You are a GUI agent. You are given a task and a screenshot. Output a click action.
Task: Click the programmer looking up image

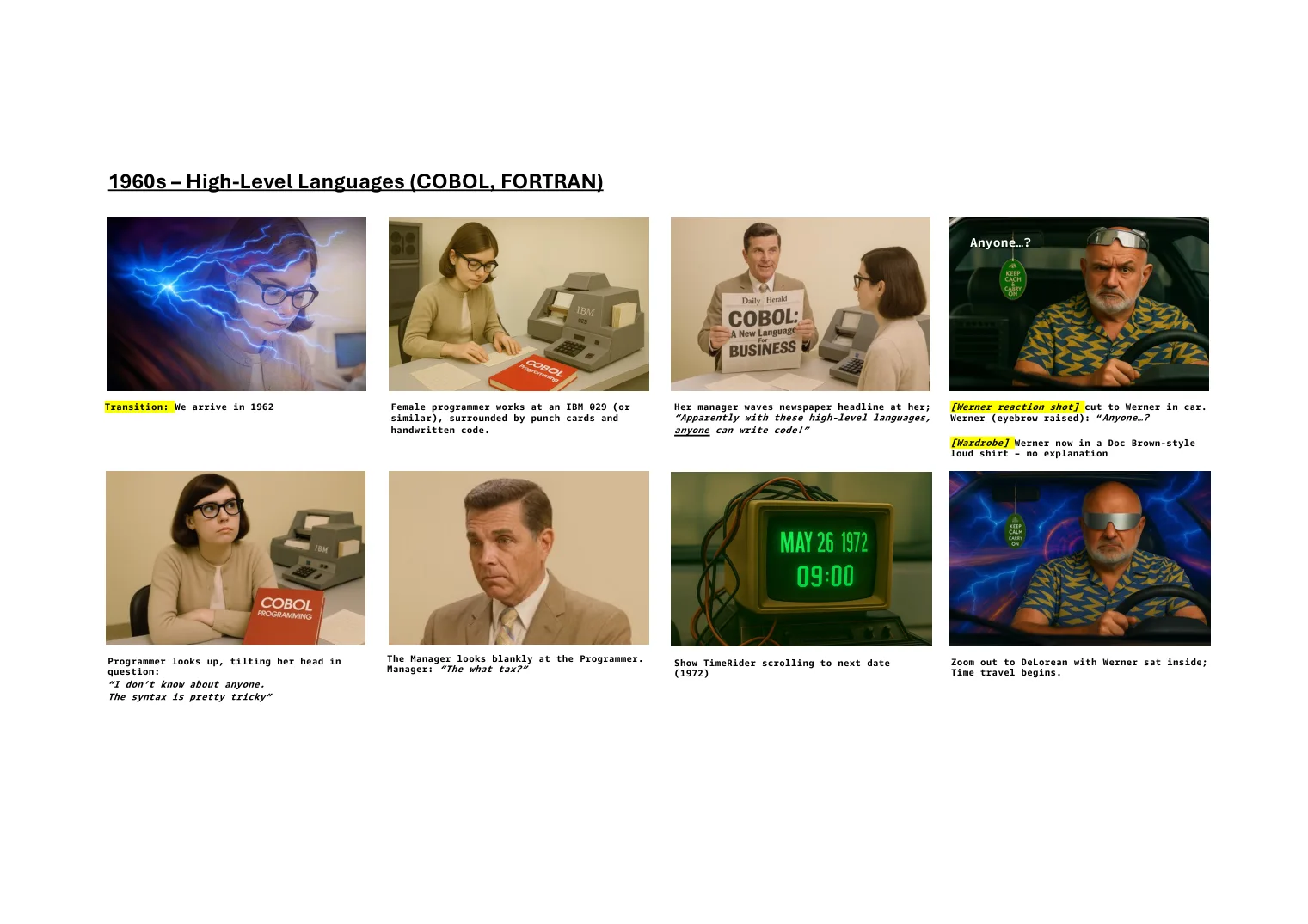[x=236, y=558]
